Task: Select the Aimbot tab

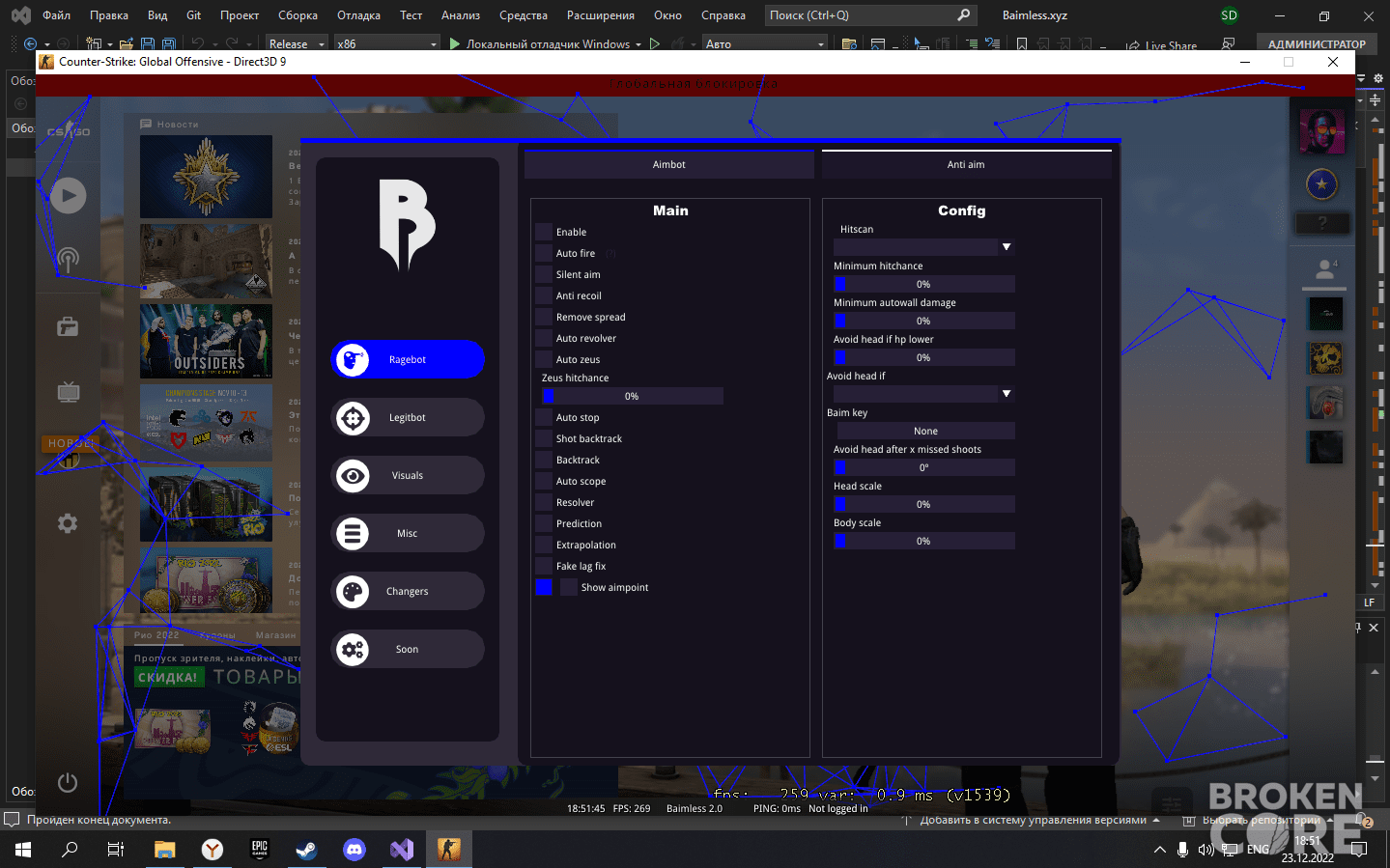Action: click(668, 164)
